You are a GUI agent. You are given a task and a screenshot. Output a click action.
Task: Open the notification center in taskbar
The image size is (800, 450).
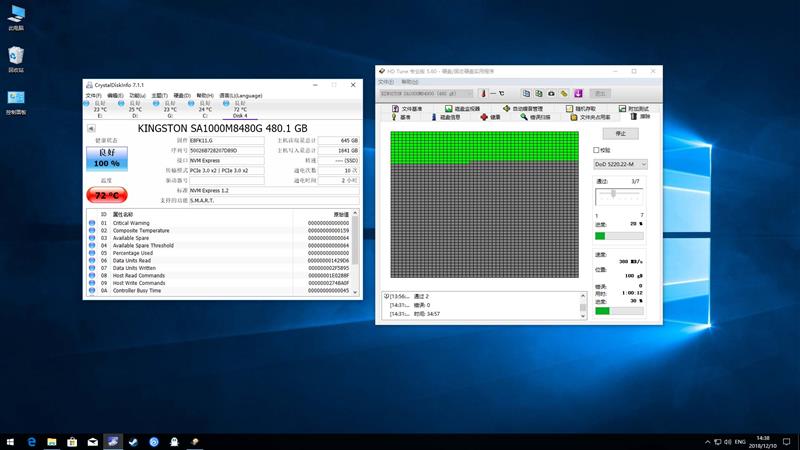tap(786, 442)
